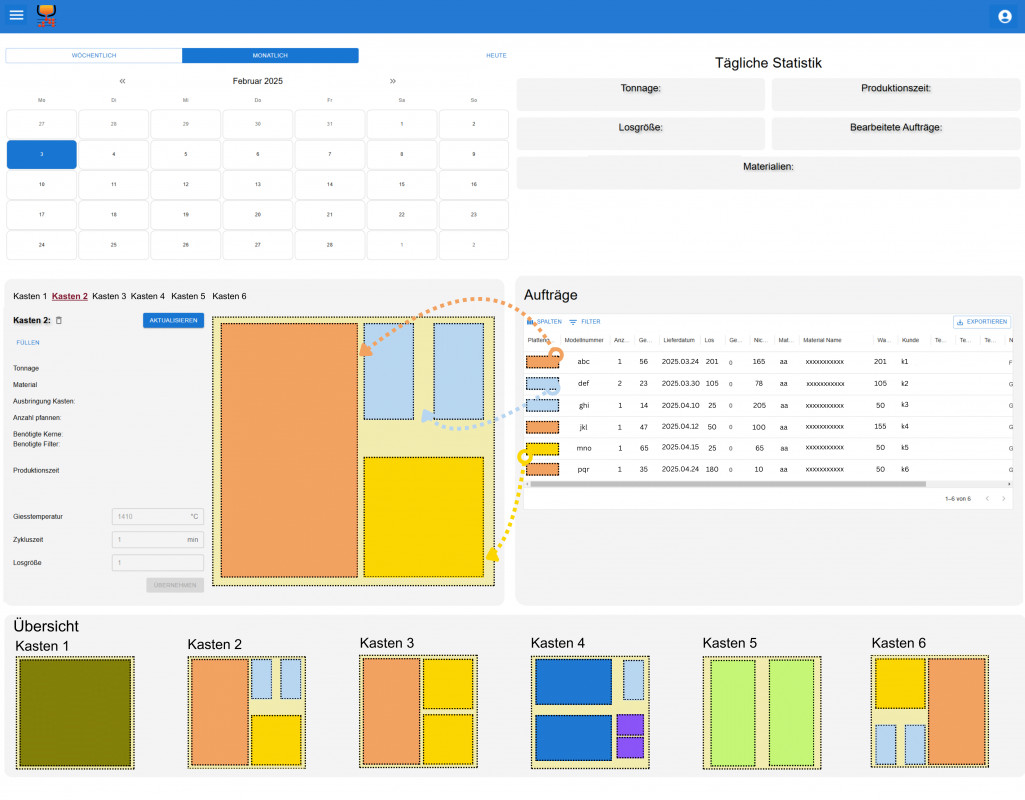Screen dimensions: 1025x800
Task: Select the Kasten 4 tab
Action: (148, 296)
